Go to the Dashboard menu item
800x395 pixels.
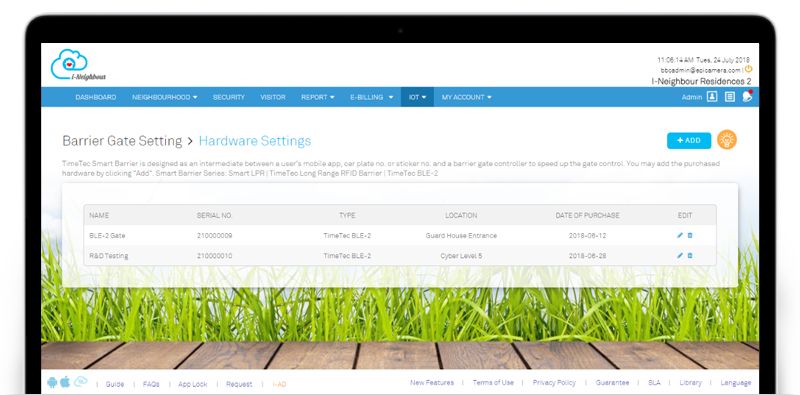click(95, 97)
